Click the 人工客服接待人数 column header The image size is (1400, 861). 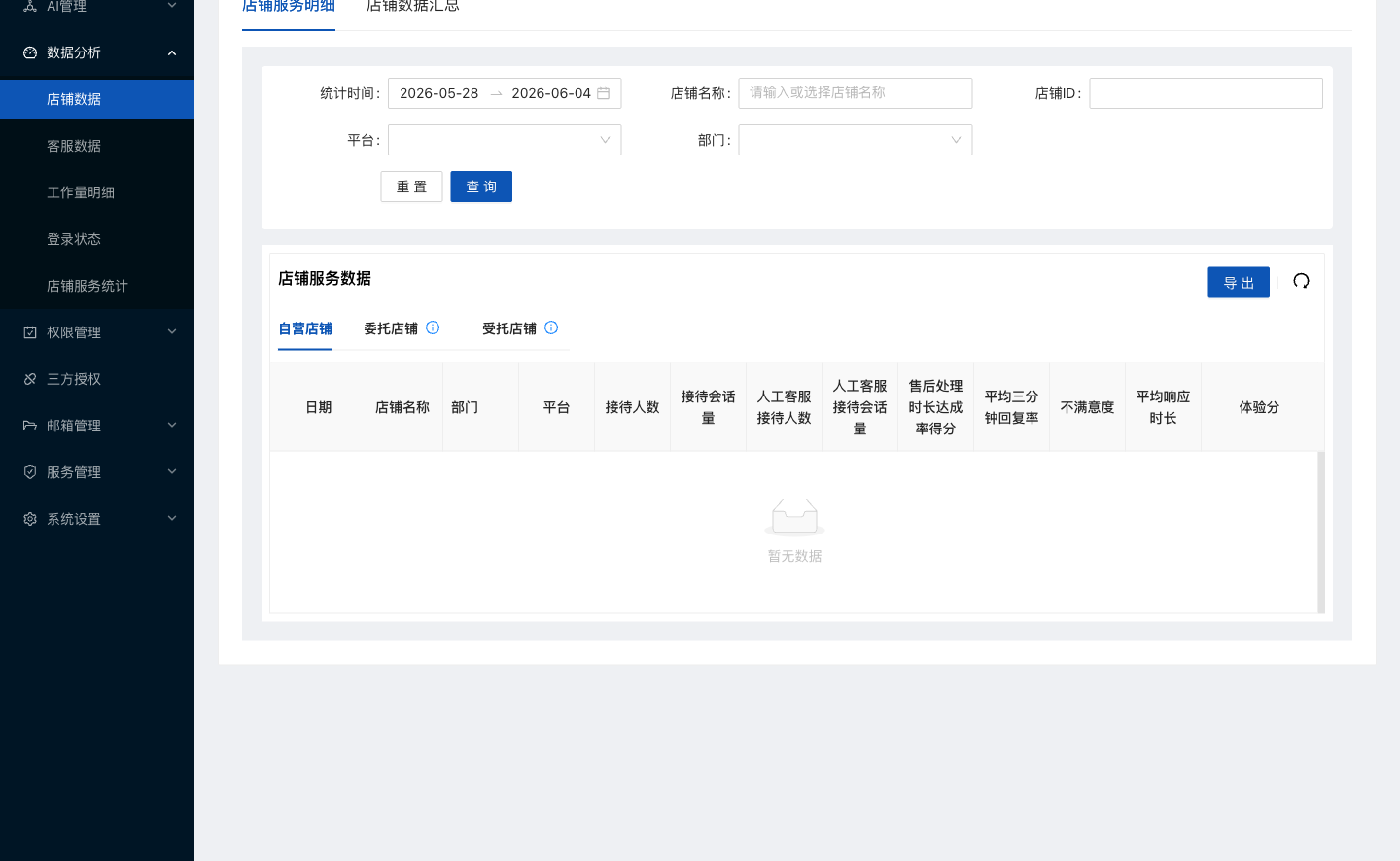coord(784,407)
